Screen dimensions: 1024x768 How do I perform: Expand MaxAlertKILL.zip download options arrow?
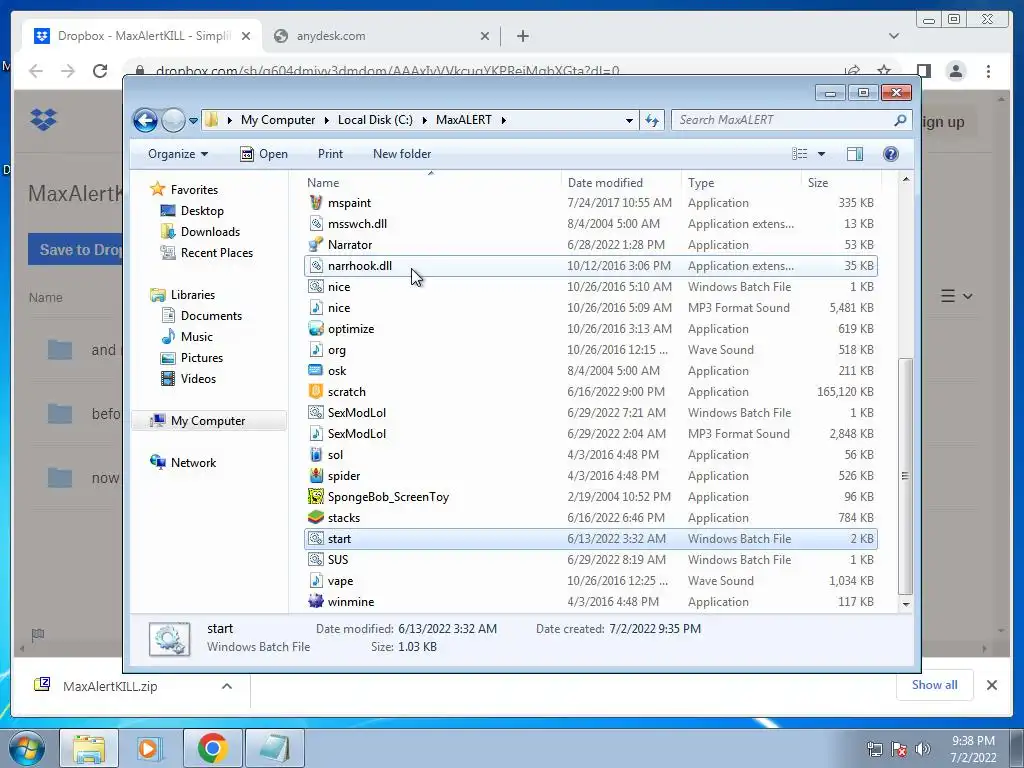tap(227, 686)
